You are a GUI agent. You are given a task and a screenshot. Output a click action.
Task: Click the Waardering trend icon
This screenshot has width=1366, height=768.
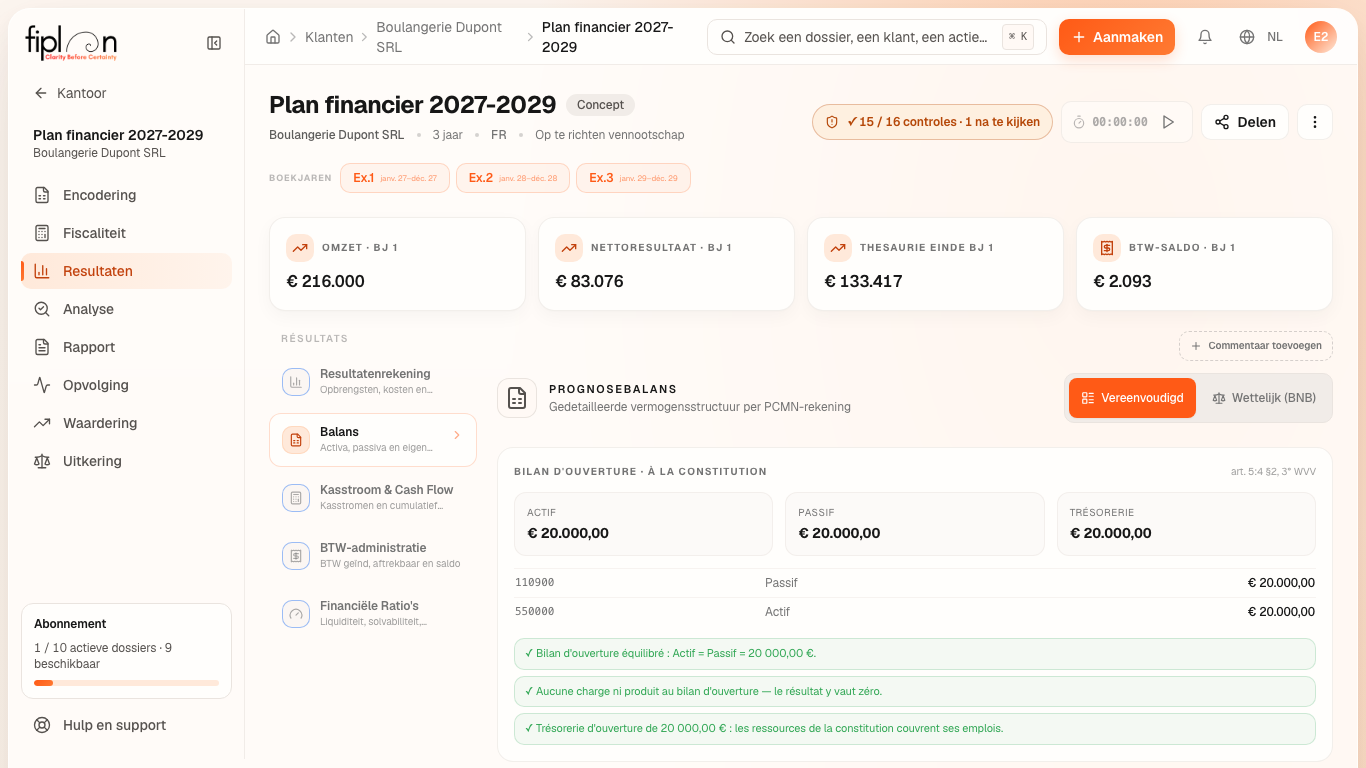coord(42,423)
